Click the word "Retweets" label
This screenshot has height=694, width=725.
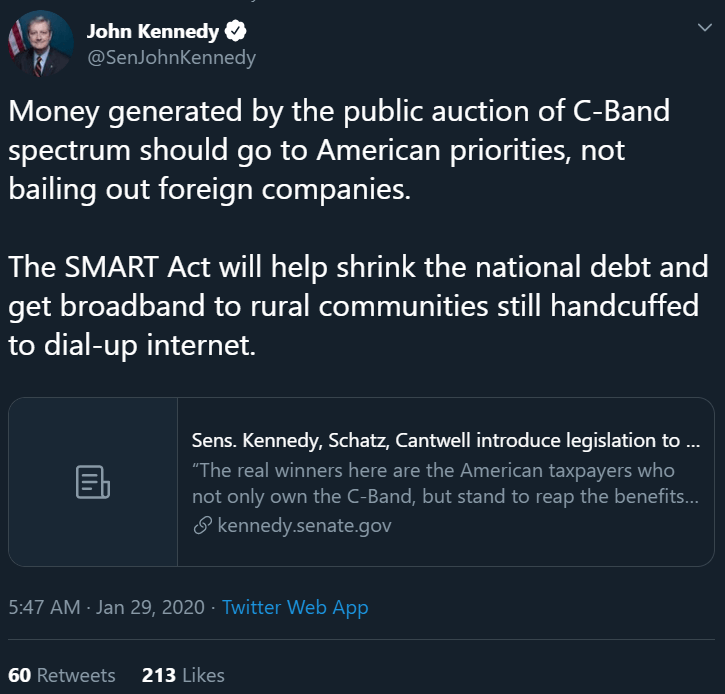tap(77, 675)
